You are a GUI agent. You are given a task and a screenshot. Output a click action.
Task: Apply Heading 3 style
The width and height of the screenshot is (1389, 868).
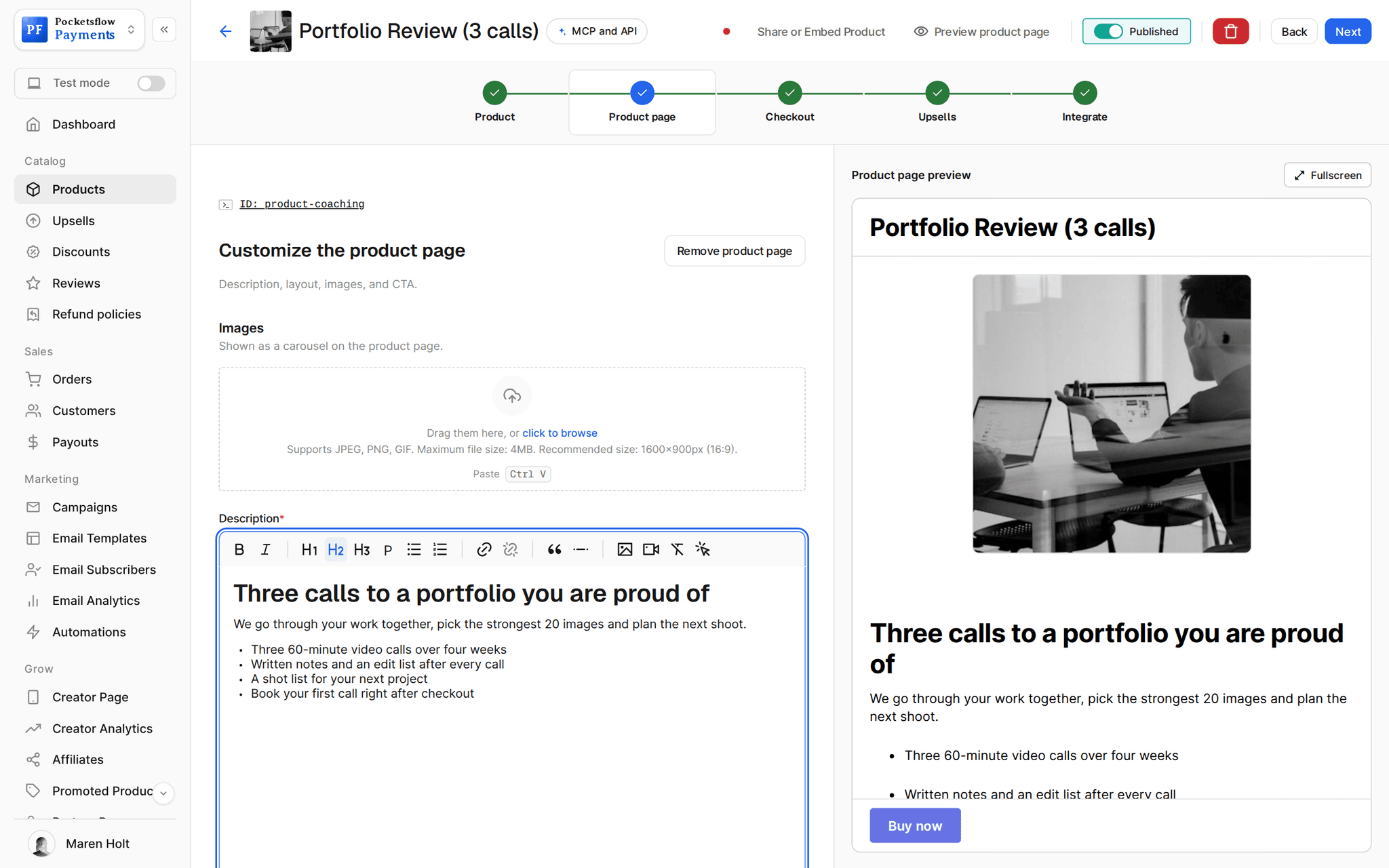(361, 549)
